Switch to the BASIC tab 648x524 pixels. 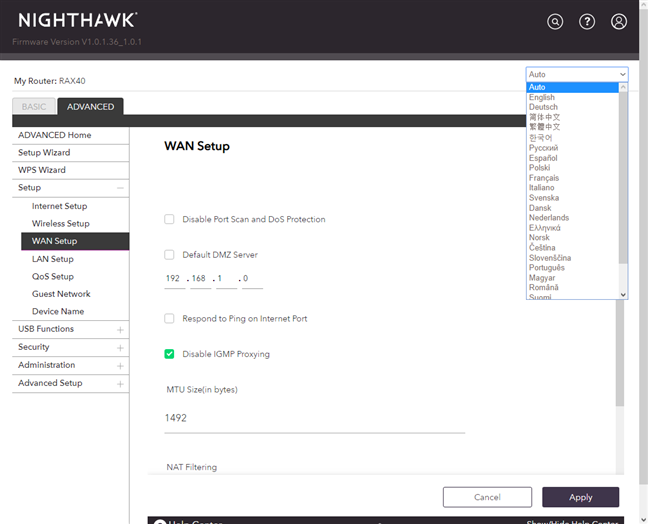tap(34, 107)
